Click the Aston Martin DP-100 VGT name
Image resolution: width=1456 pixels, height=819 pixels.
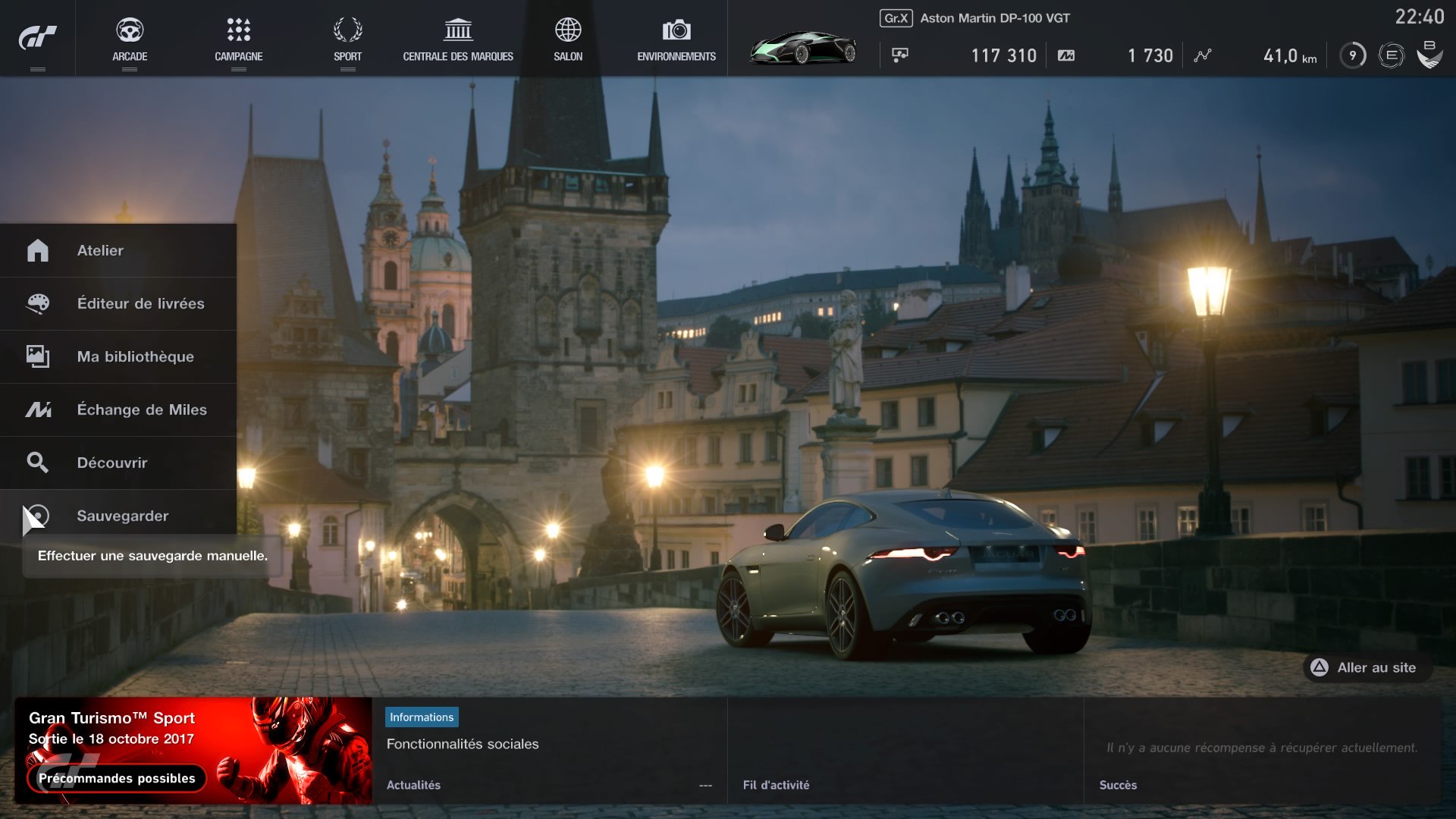click(995, 18)
